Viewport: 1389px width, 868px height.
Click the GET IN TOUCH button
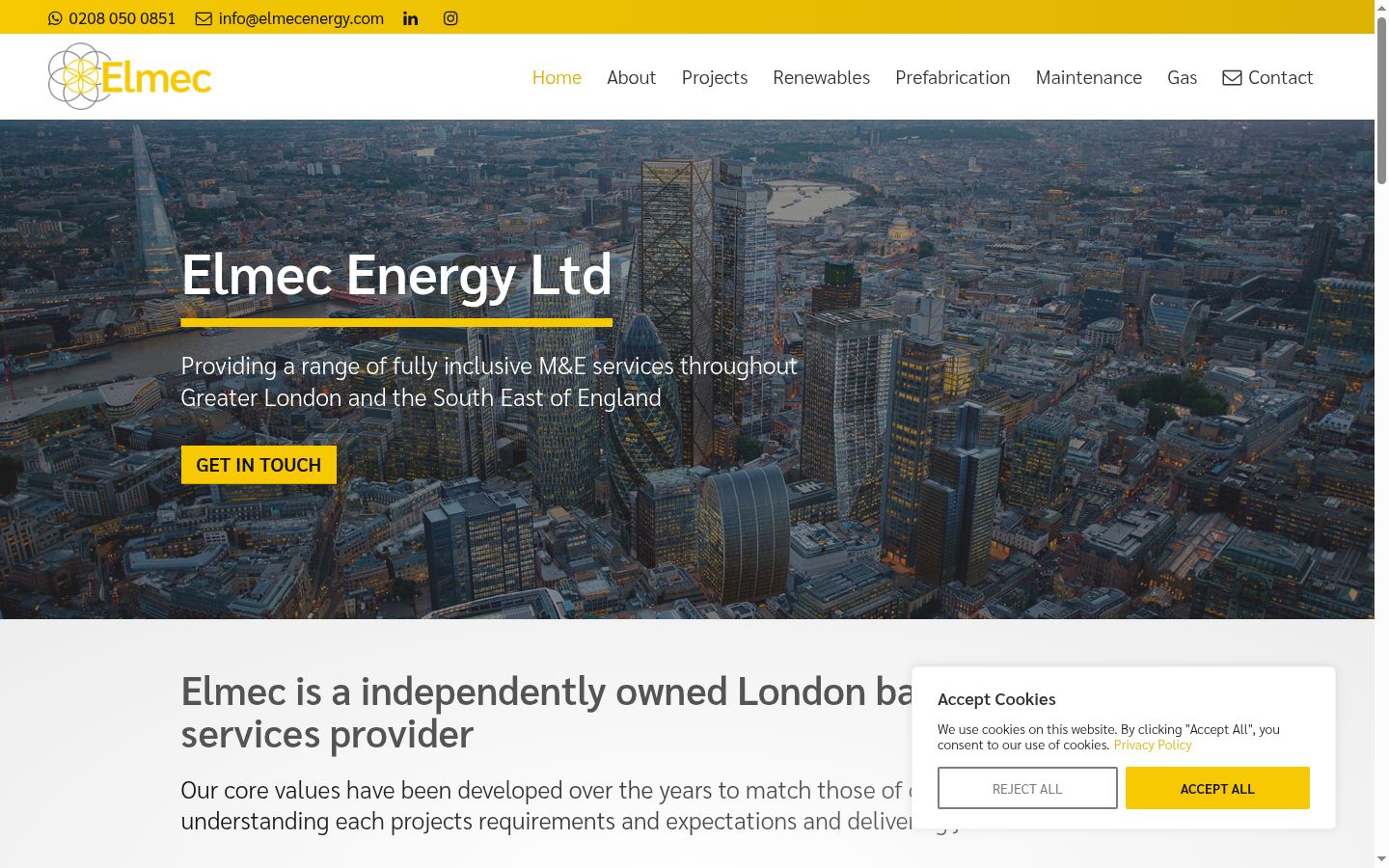[x=259, y=465]
